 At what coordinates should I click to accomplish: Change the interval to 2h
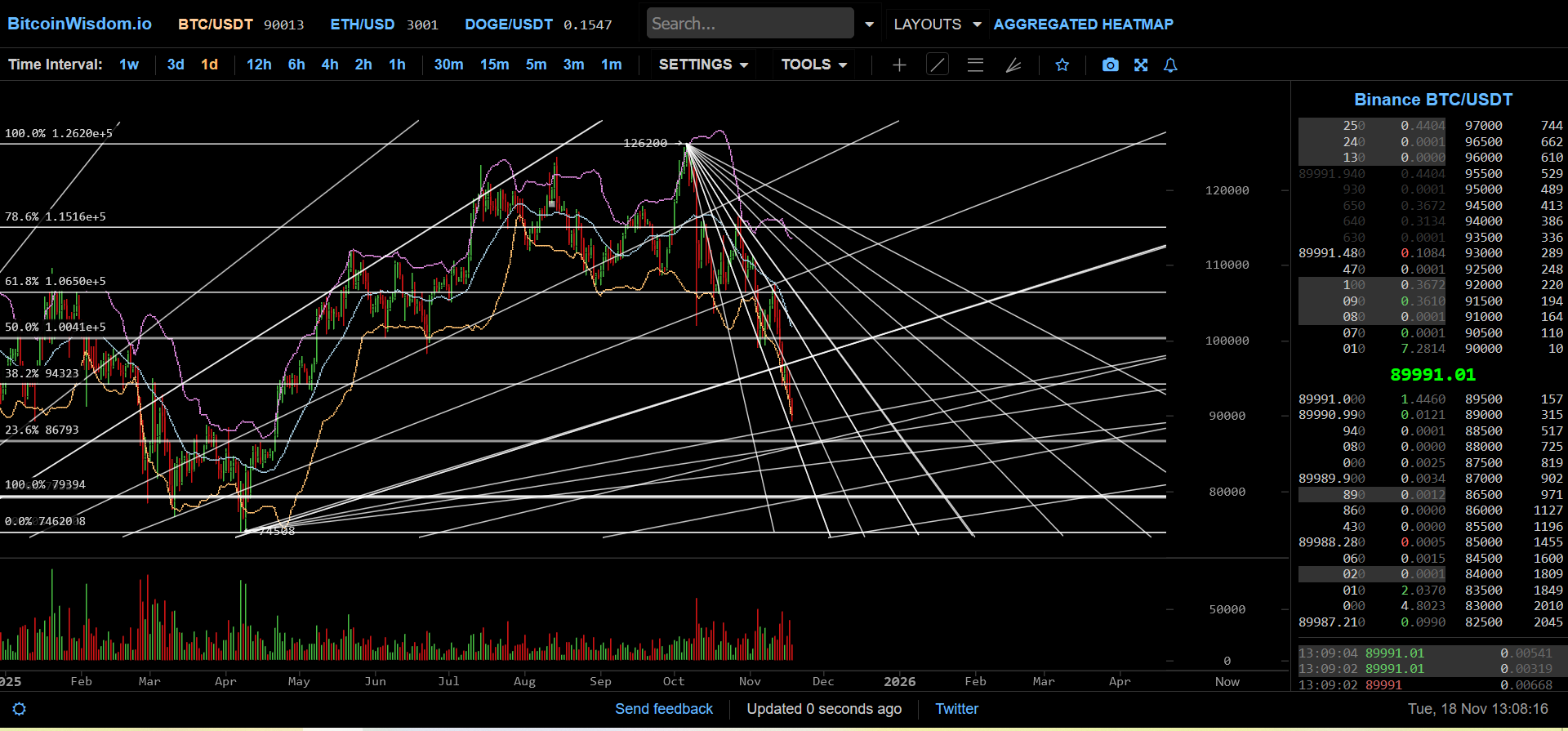click(363, 65)
